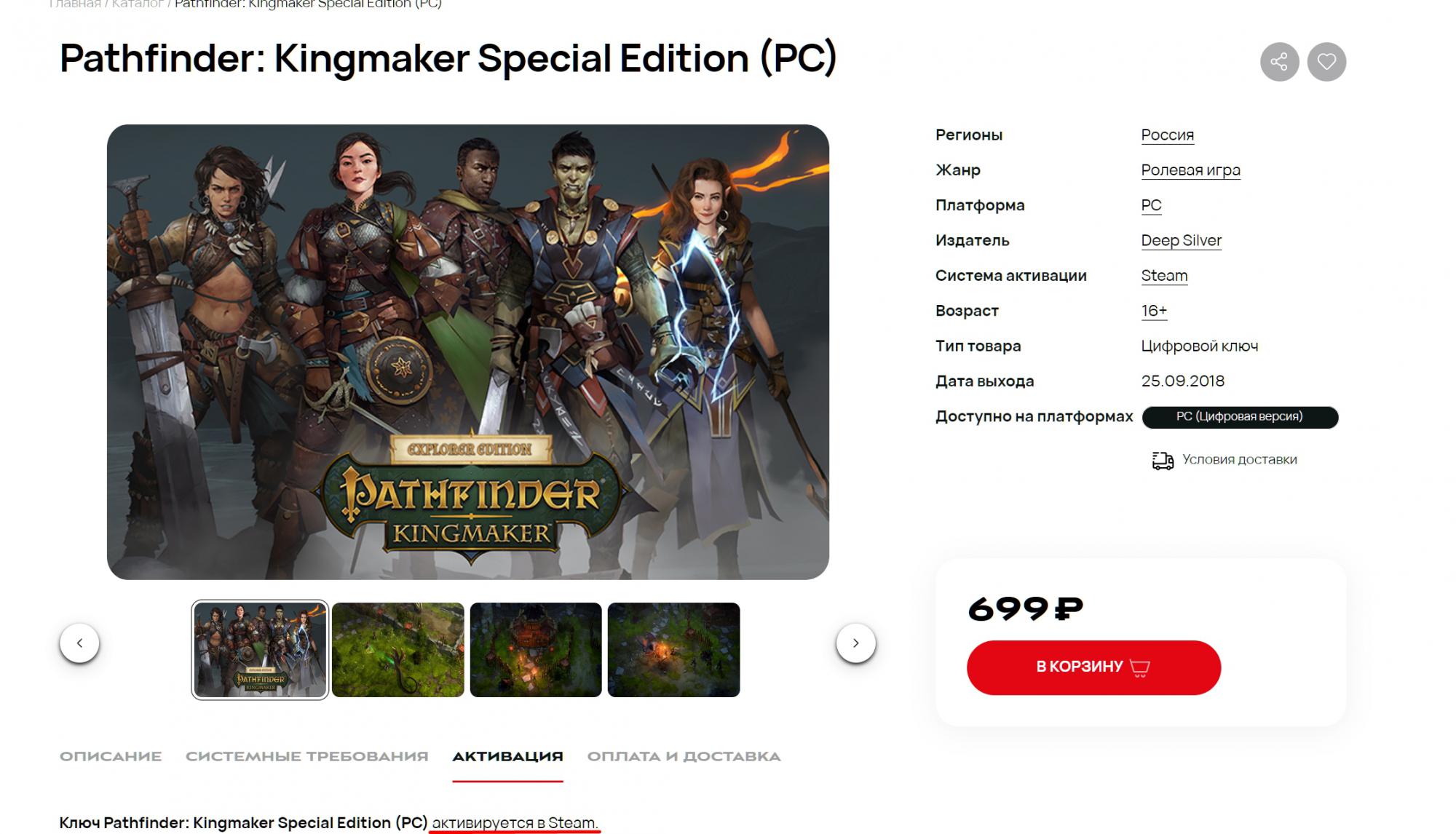
Task: Click the share icon button
Action: pos(1279,62)
